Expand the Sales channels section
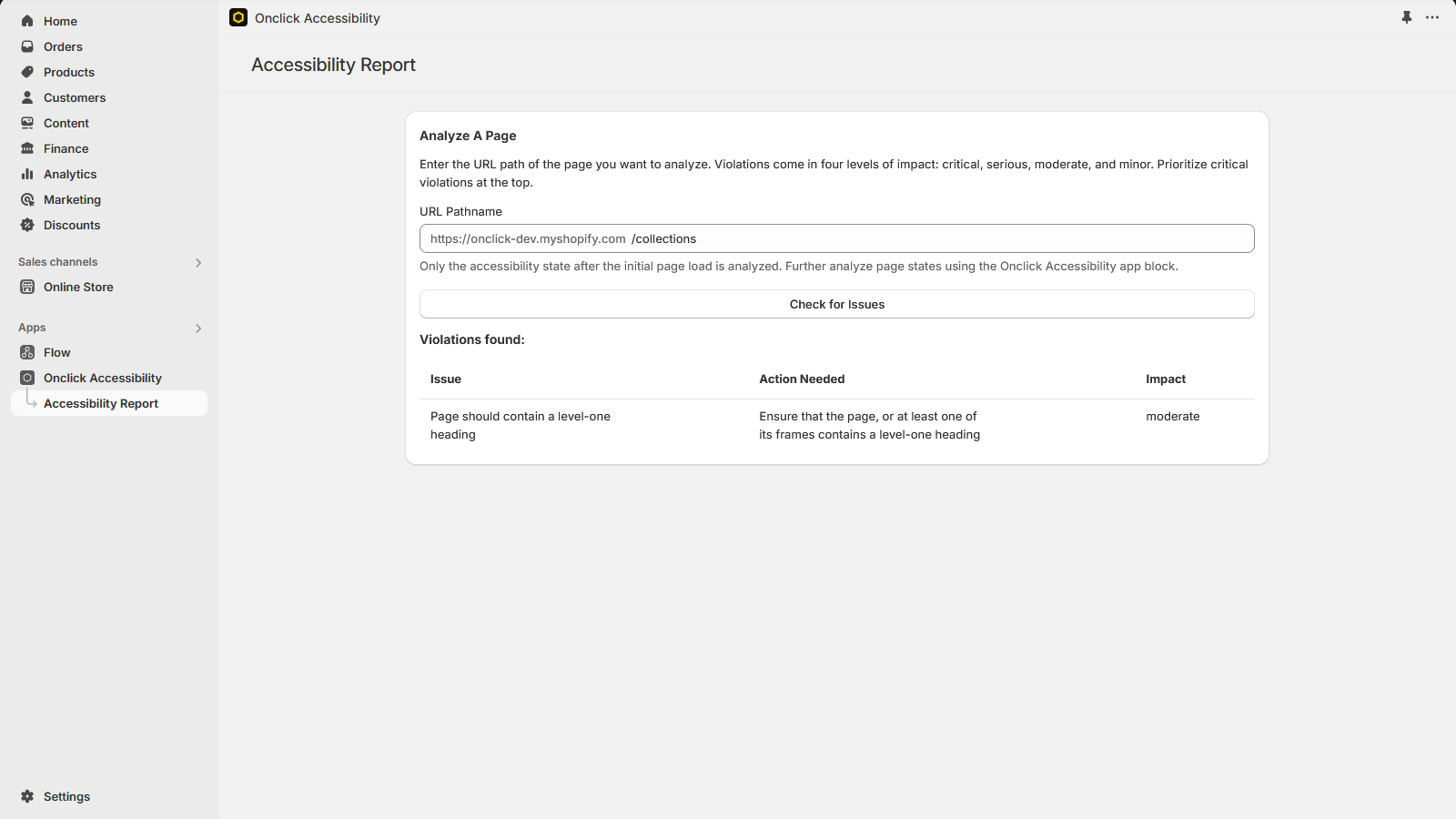The height and width of the screenshot is (819, 1456). click(198, 263)
